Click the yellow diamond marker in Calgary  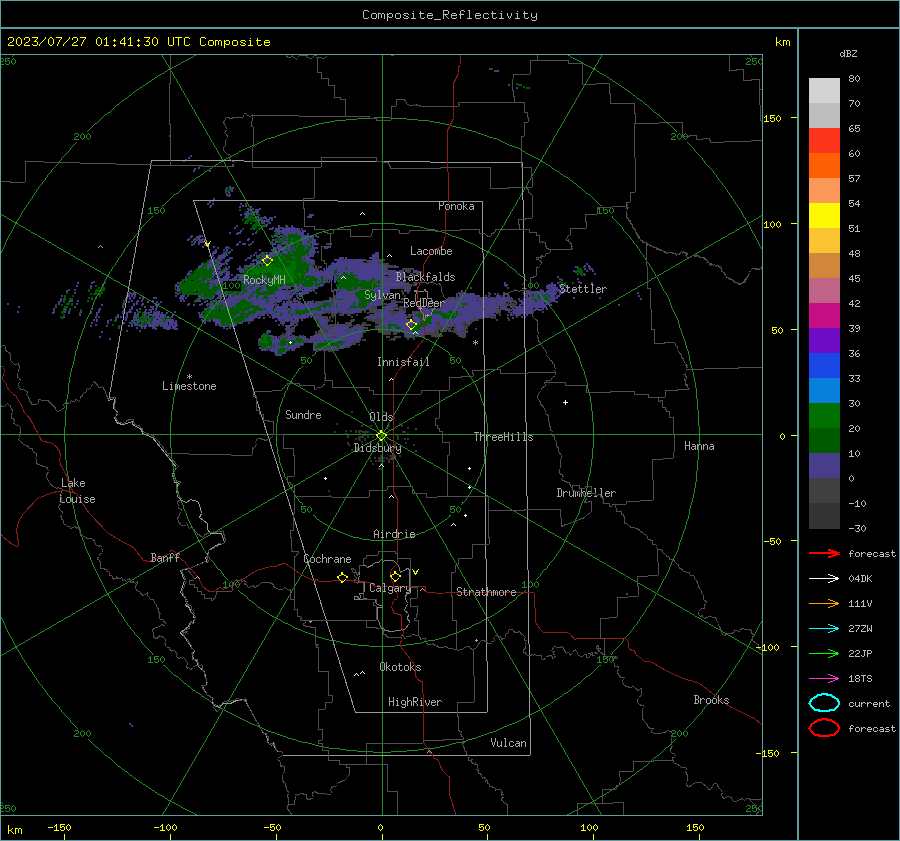[395, 576]
